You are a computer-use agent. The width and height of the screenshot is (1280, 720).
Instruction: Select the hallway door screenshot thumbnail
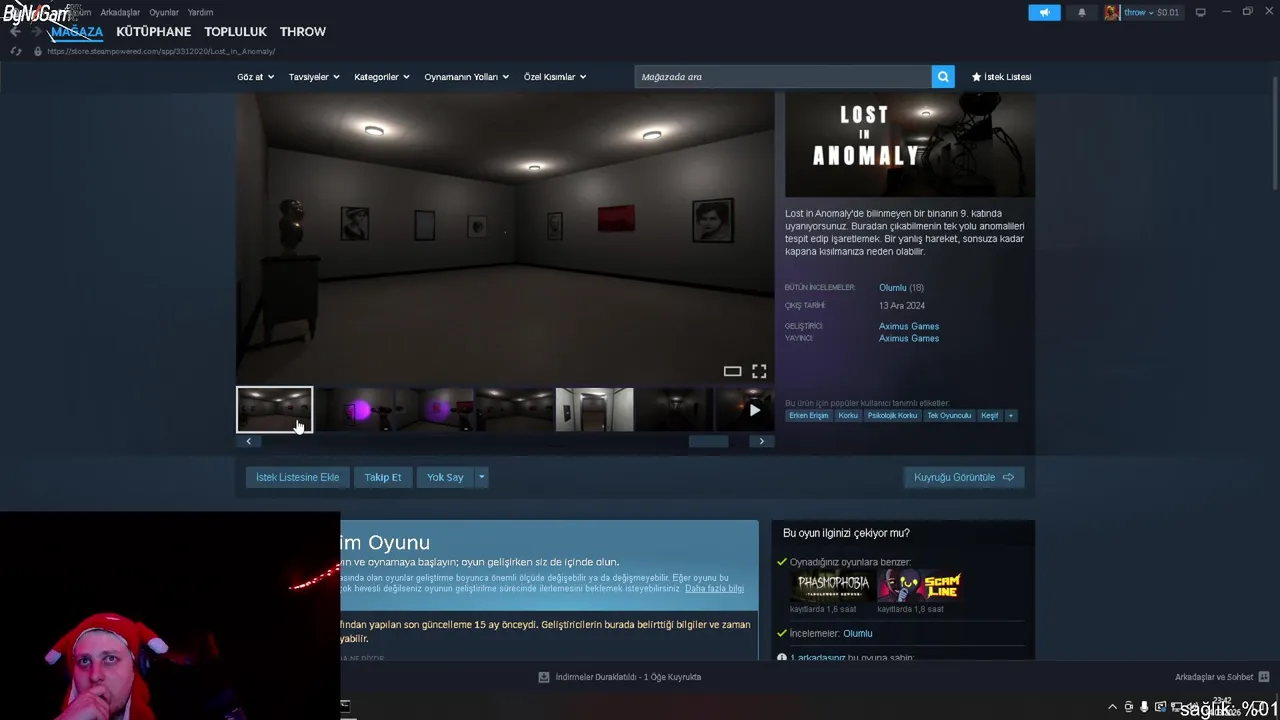(x=594, y=410)
